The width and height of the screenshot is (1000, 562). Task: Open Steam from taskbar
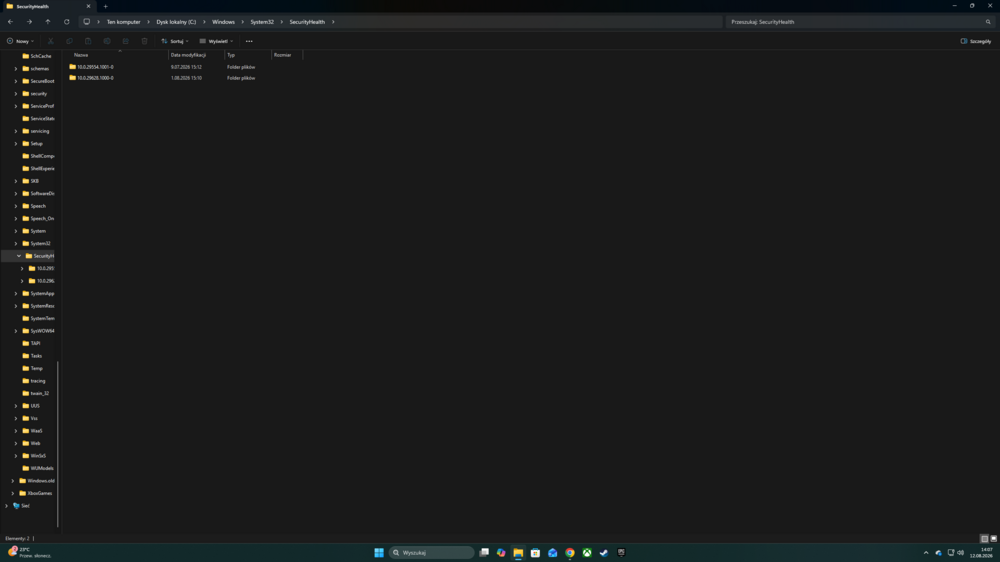[x=604, y=552]
